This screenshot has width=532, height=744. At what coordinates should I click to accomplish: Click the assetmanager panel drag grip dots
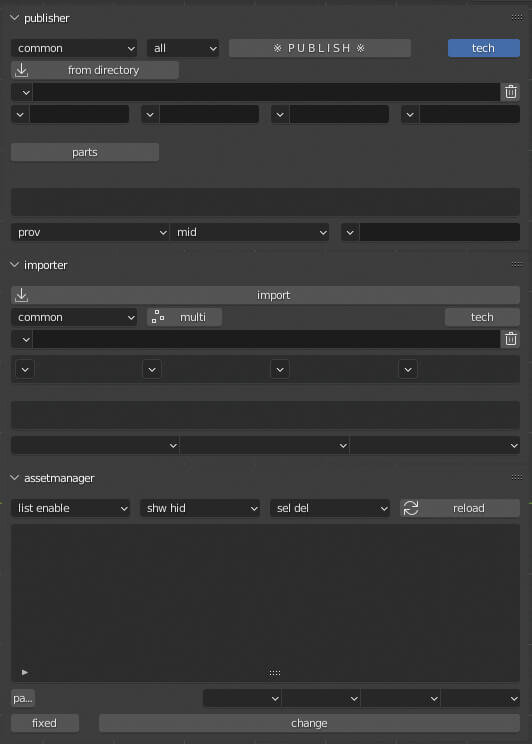tap(517, 477)
